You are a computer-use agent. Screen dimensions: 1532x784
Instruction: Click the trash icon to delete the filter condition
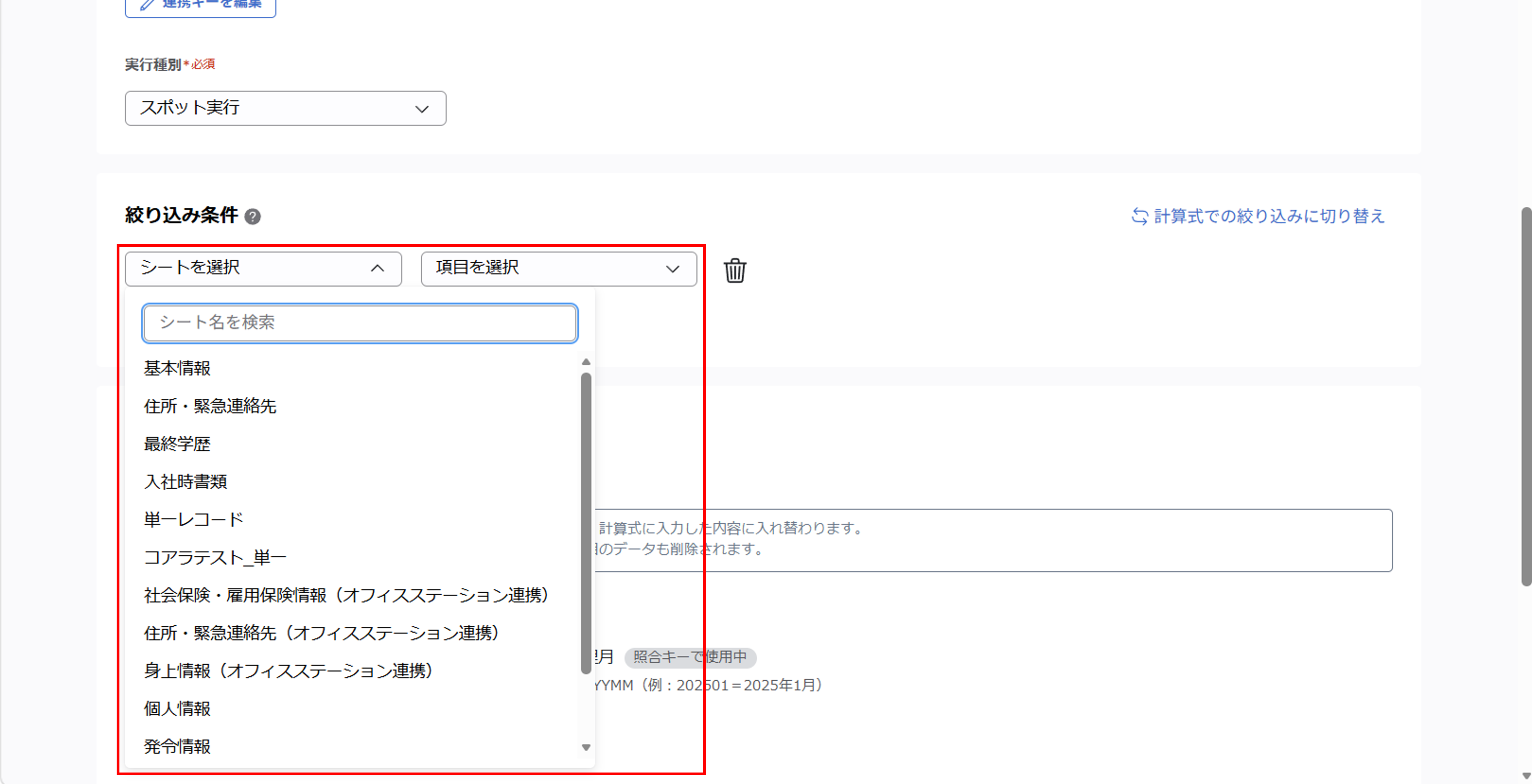(x=734, y=270)
